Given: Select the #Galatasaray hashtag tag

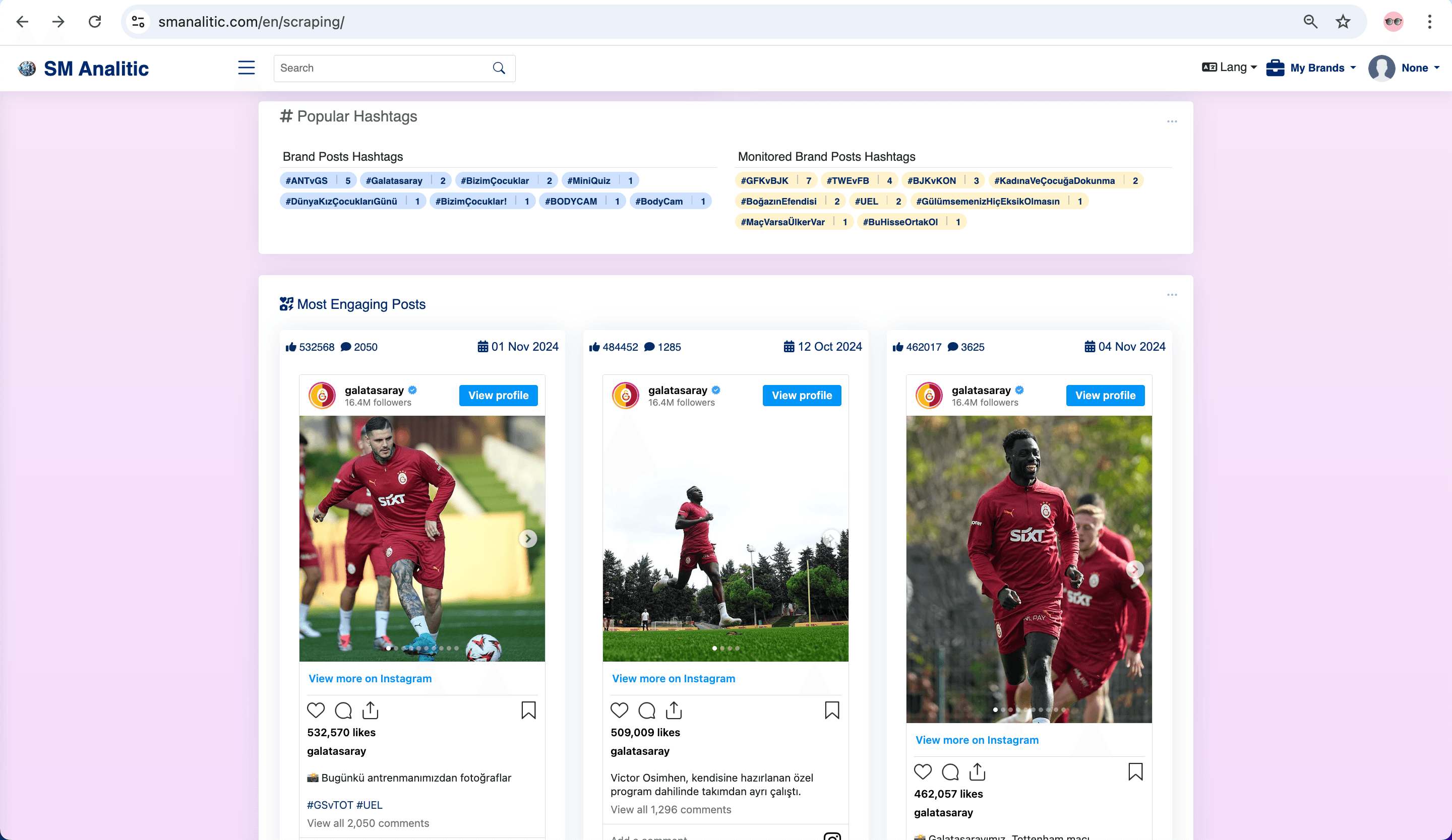Looking at the screenshot, I should [406, 181].
